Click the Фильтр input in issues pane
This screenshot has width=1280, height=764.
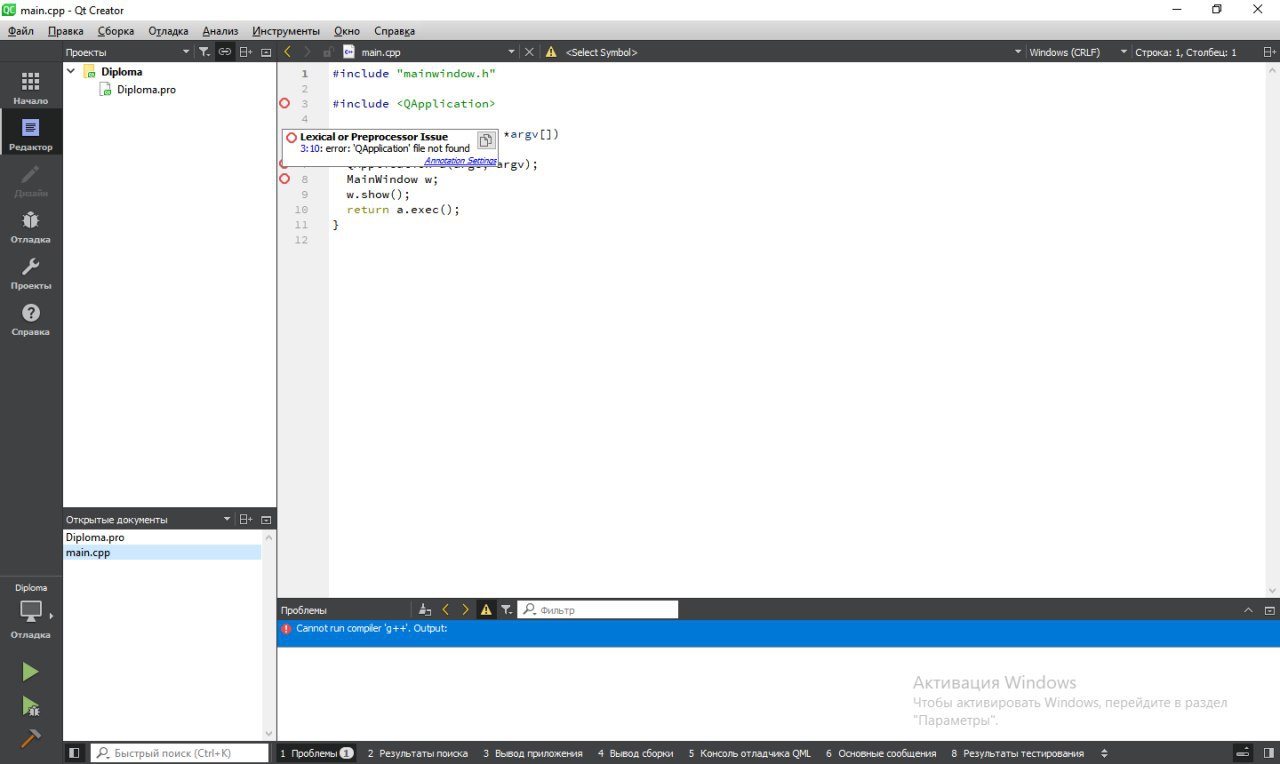tap(598, 610)
